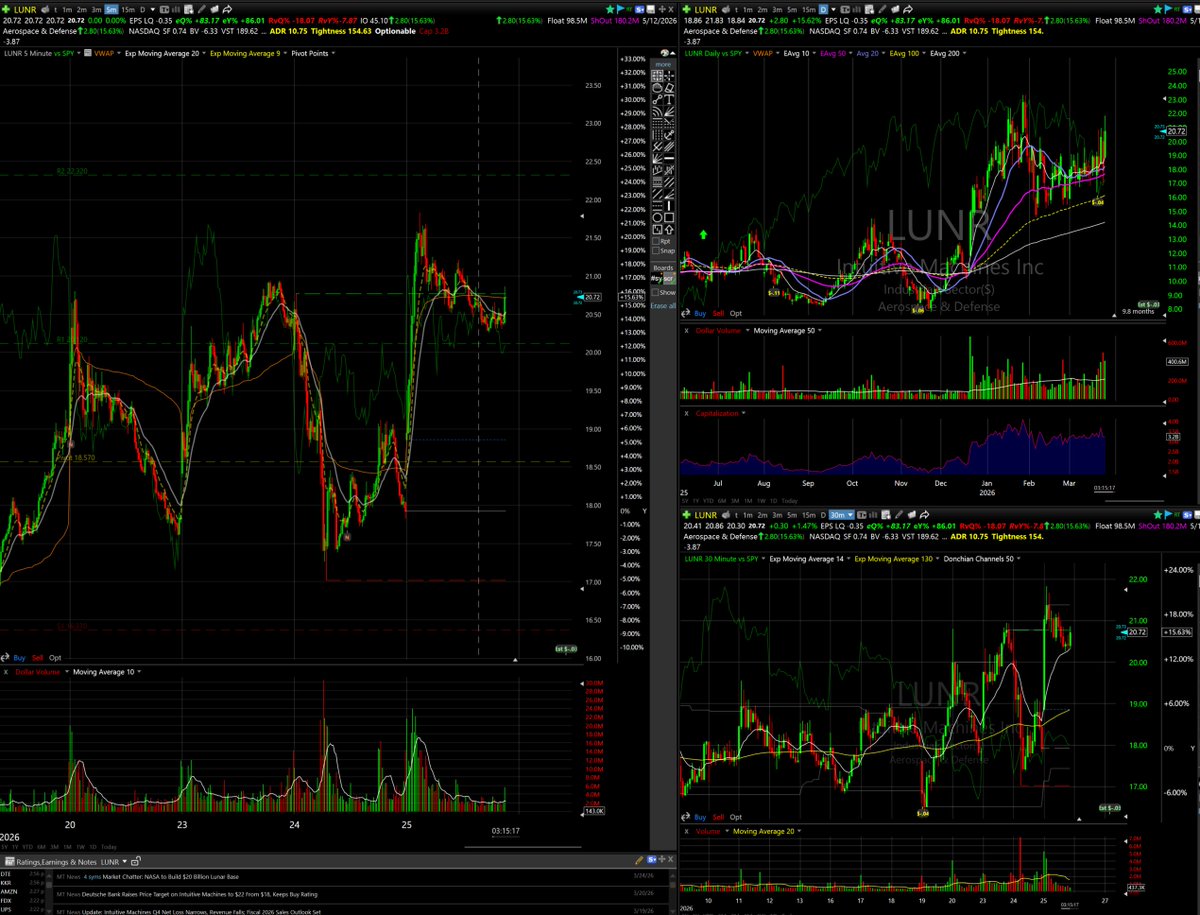
Task: Pick the grid selection tool in drawing palette
Action: pos(657,76)
